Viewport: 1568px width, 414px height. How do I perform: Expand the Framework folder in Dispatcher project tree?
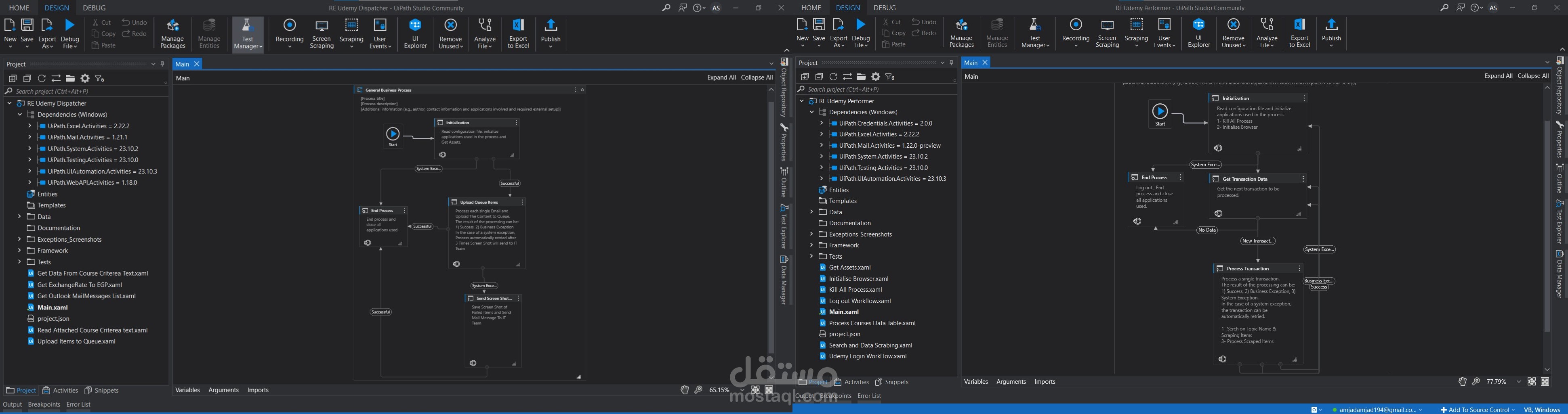click(x=19, y=251)
